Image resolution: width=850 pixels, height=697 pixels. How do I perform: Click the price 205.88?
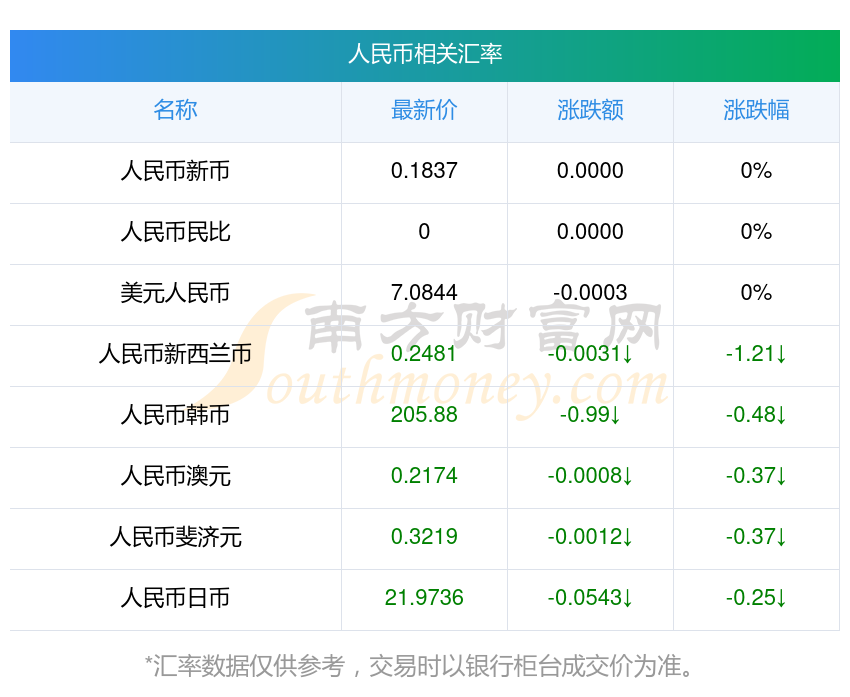click(x=424, y=415)
